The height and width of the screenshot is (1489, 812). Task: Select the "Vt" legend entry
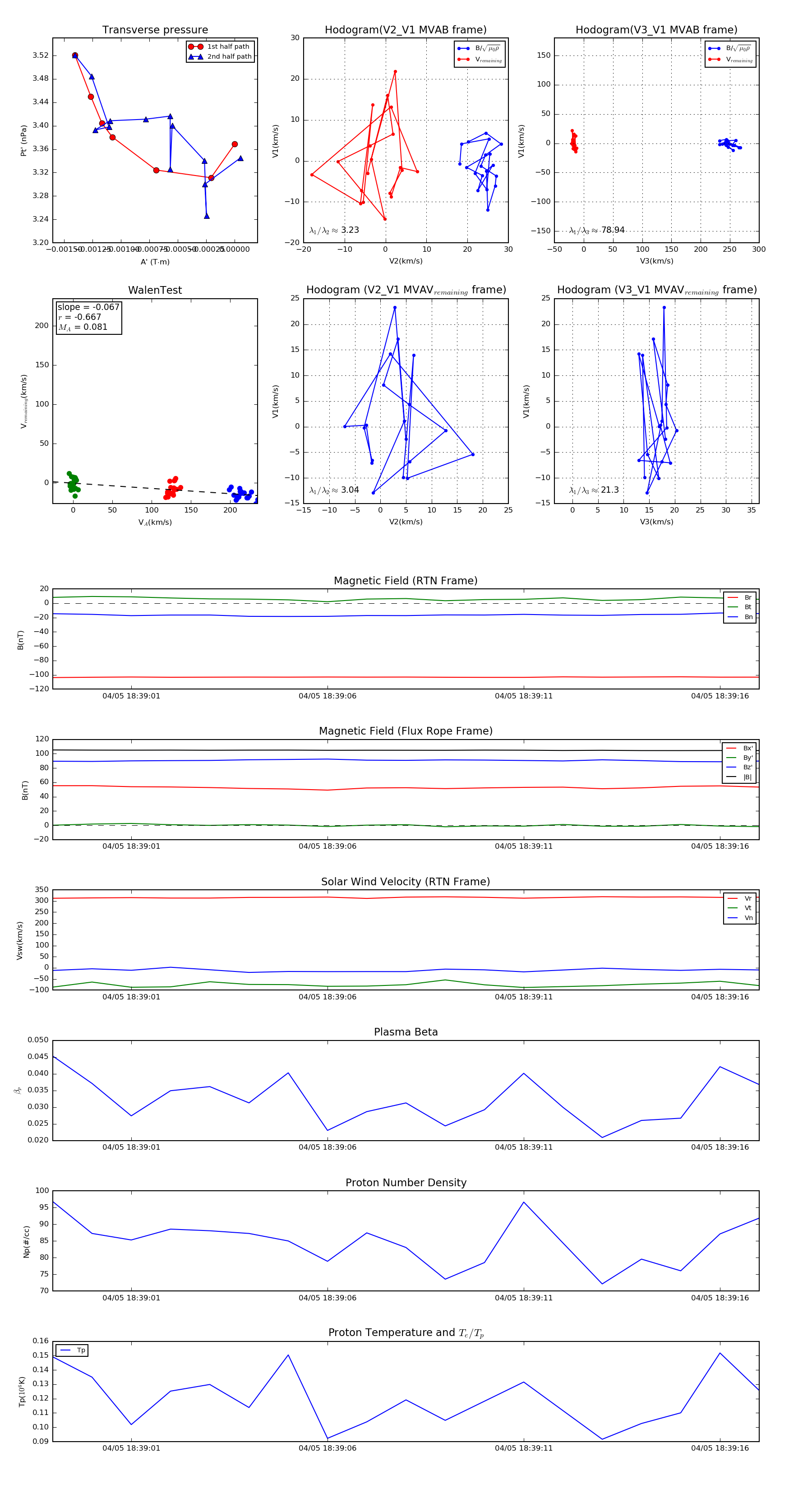pos(740,908)
